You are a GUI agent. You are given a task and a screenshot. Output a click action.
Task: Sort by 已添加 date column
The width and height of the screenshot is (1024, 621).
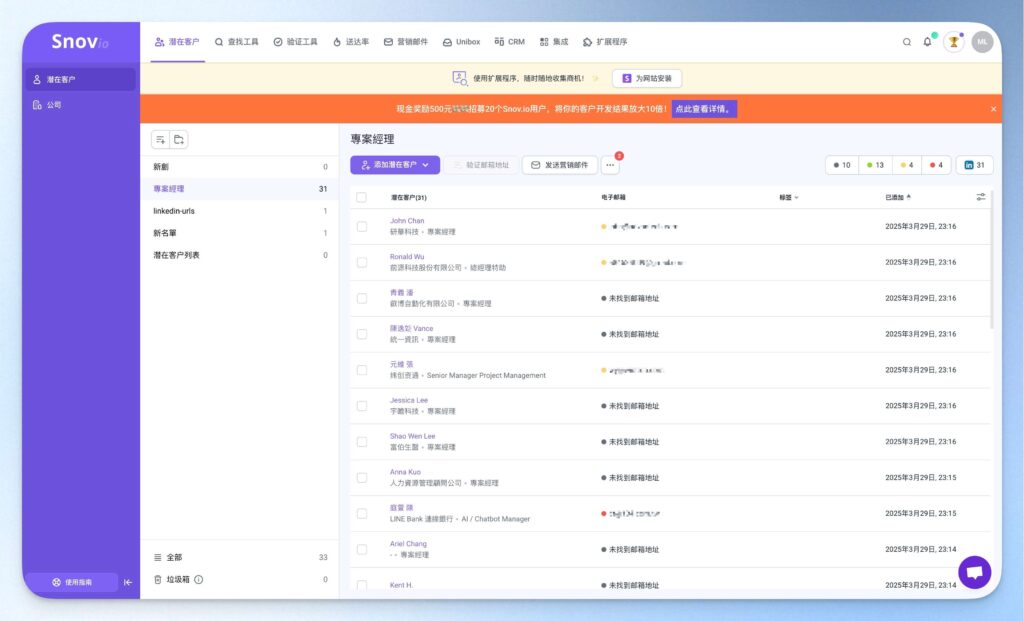click(898, 197)
